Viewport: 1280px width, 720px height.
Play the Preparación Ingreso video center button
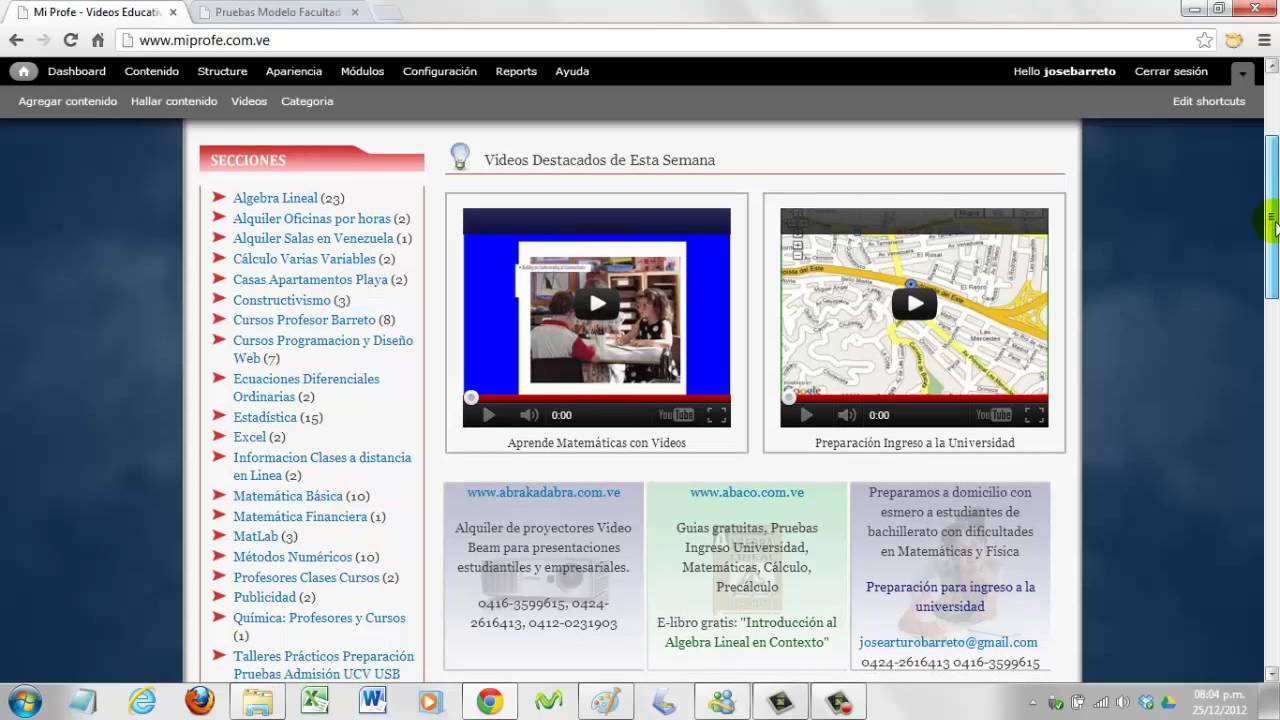click(x=915, y=303)
